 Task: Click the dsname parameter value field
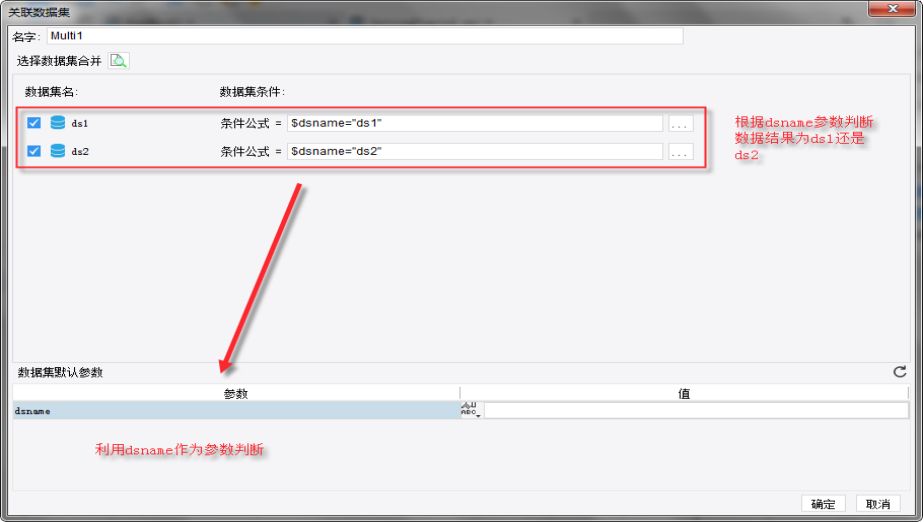696,411
